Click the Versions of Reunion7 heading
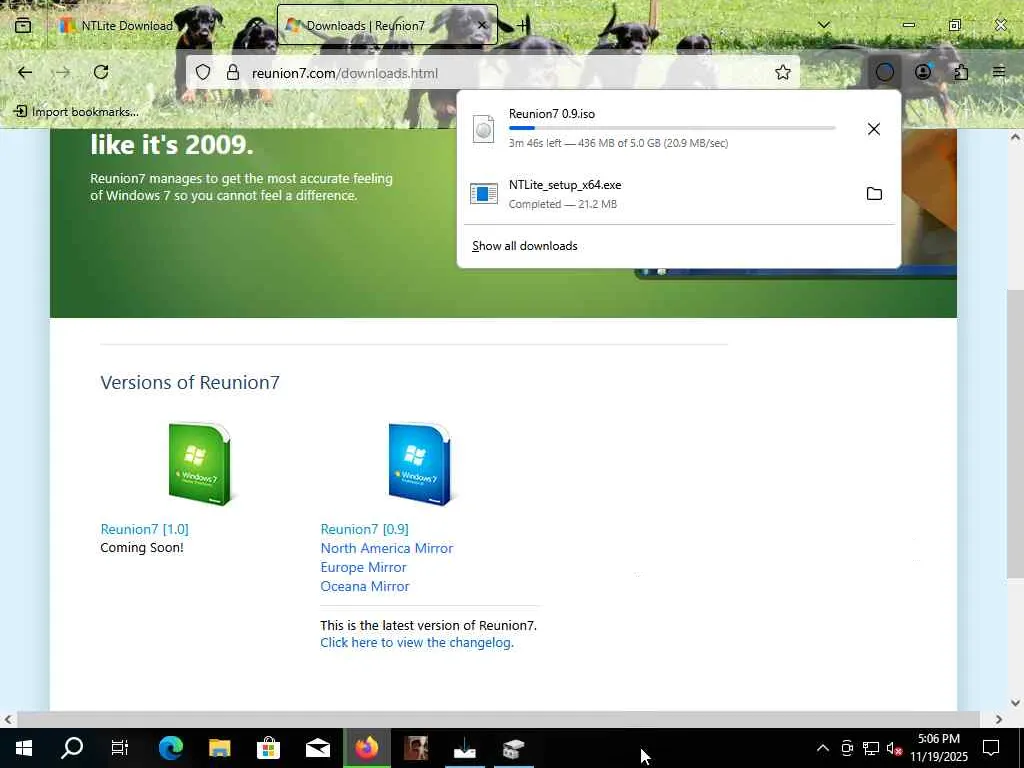Viewport: 1024px width, 768px height. 190,382
